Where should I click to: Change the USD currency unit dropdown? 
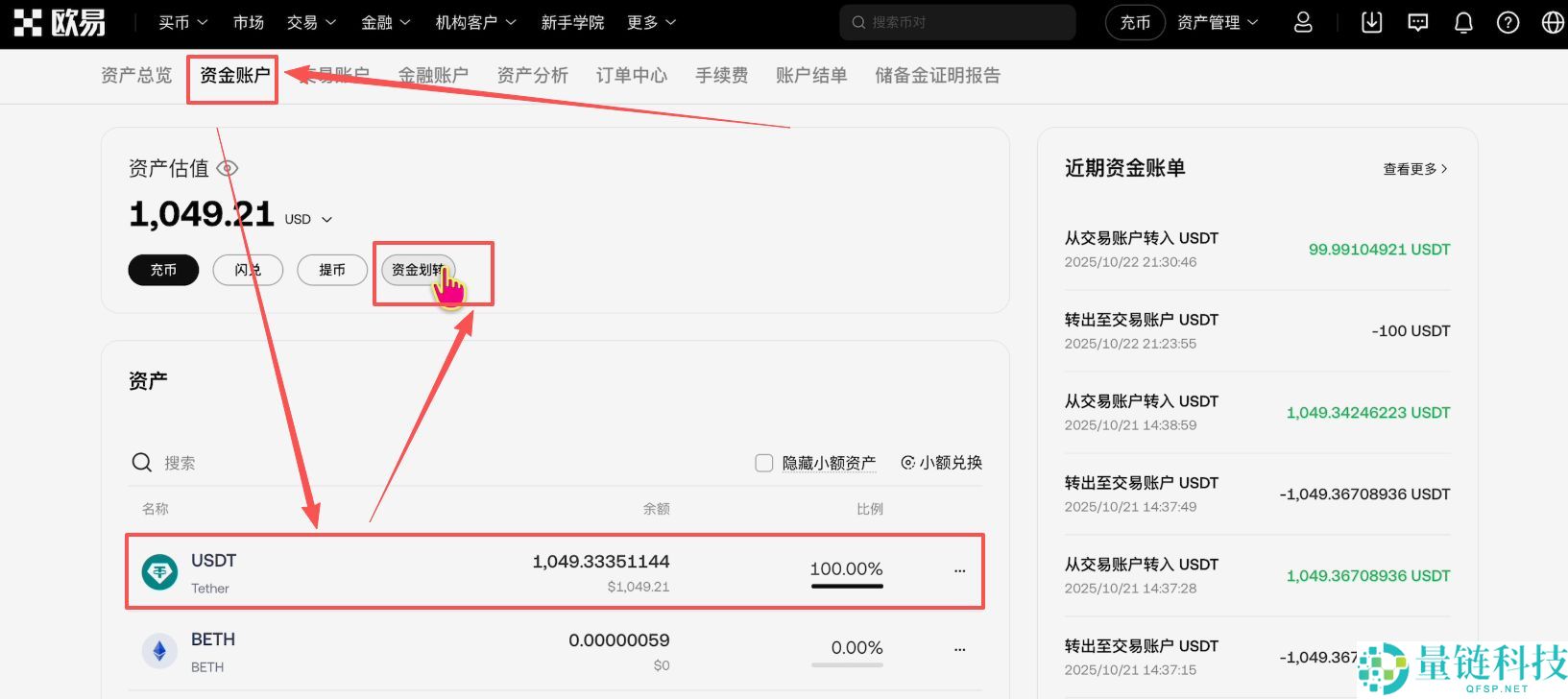(x=308, y=219)
